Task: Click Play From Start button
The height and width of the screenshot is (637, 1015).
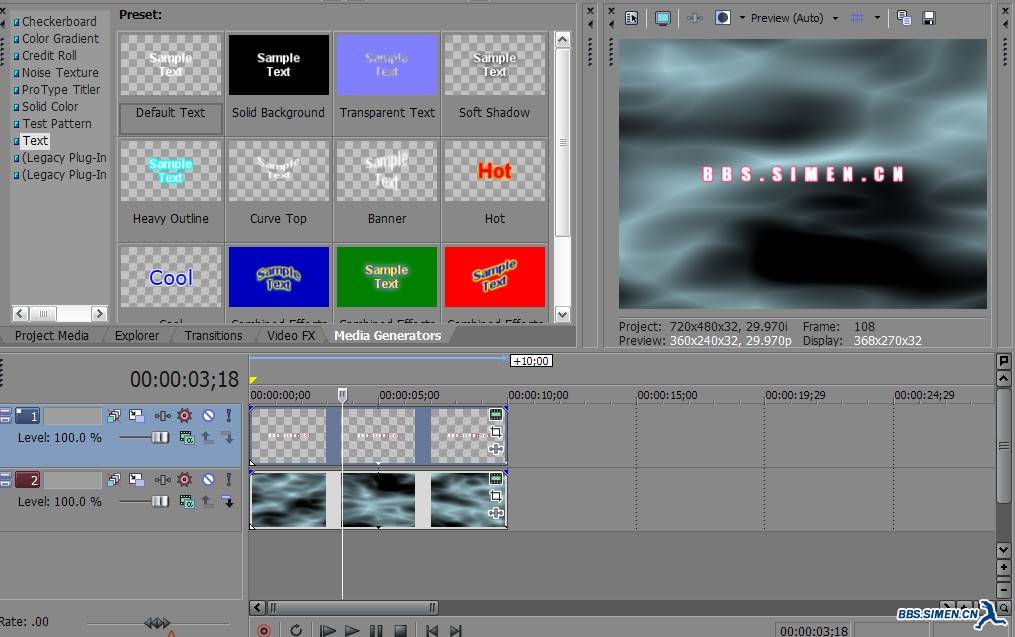Action: tap(328, 630)
